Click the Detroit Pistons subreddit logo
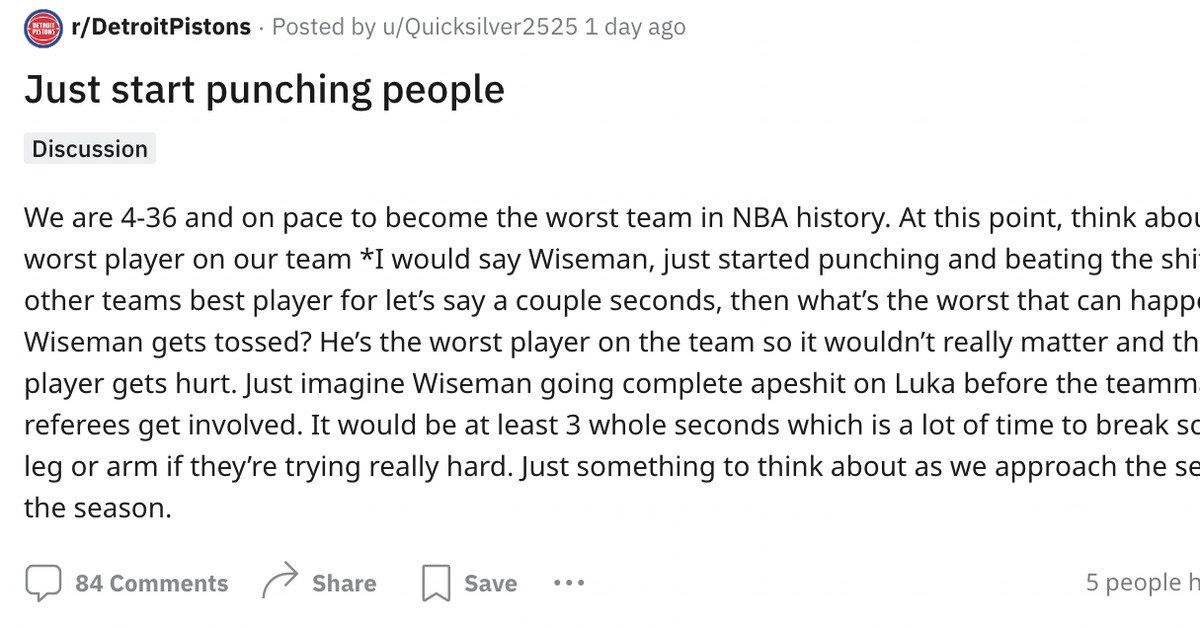Viewport: 1200px width, 628px height. coord(42,28)
